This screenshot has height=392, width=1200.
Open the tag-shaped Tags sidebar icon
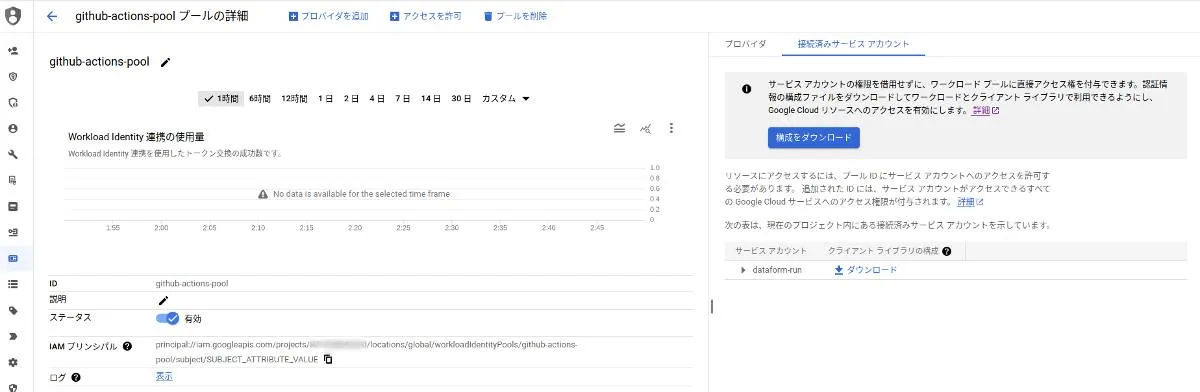(x=13, y=310)
